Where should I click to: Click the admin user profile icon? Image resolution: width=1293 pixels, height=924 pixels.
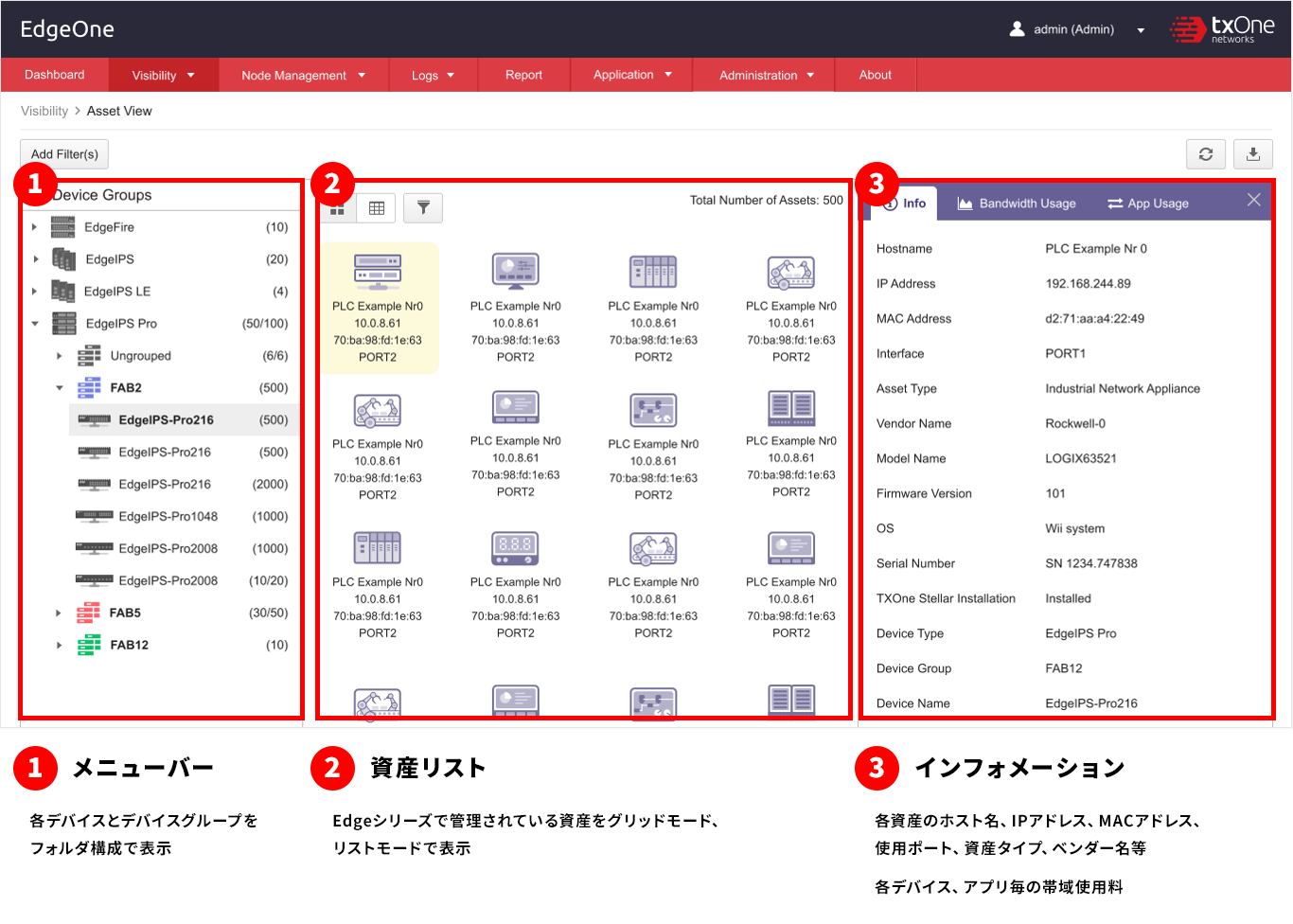point(1018,28)
